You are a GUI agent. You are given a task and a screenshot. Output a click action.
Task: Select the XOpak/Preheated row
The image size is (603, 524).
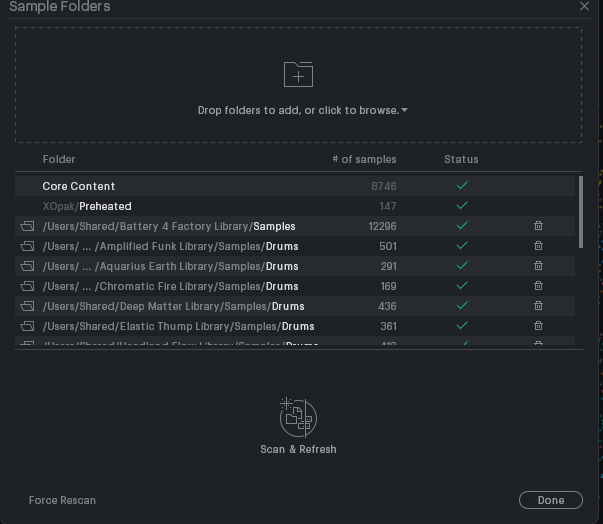point(86,206)
